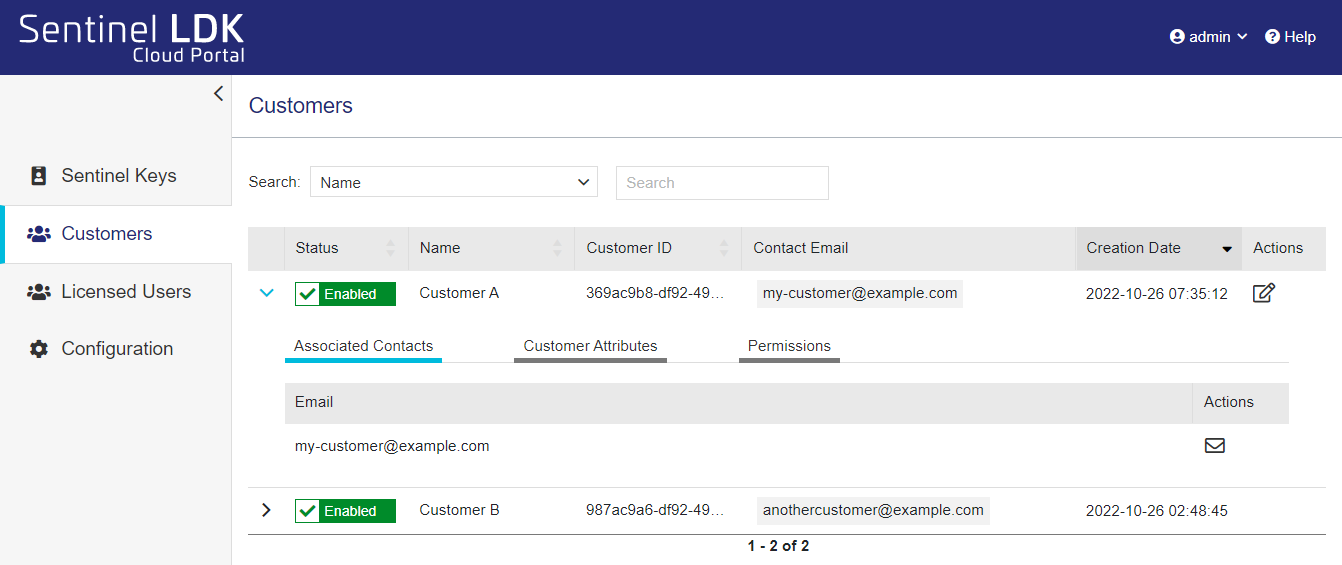Open the admin user menu

click(1208, 37)
